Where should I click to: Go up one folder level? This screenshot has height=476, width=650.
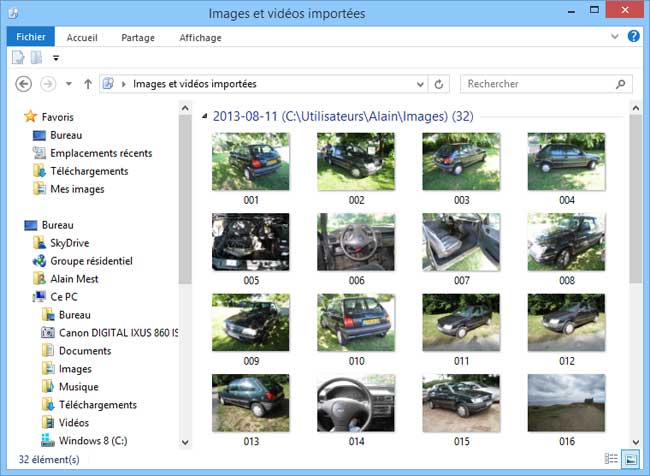coord(88,84)
